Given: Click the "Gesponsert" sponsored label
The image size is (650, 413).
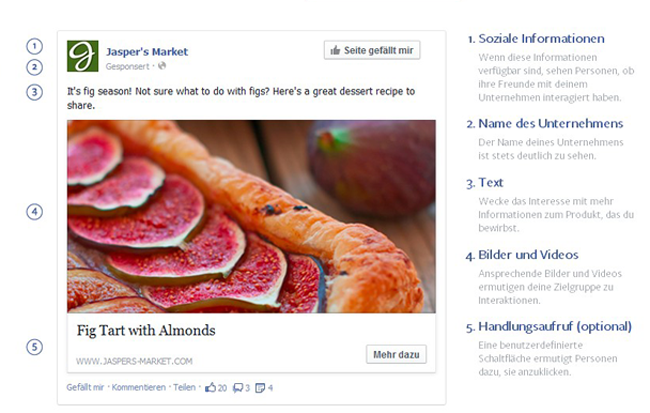Looking at the screenshot, I should (130, 66).
